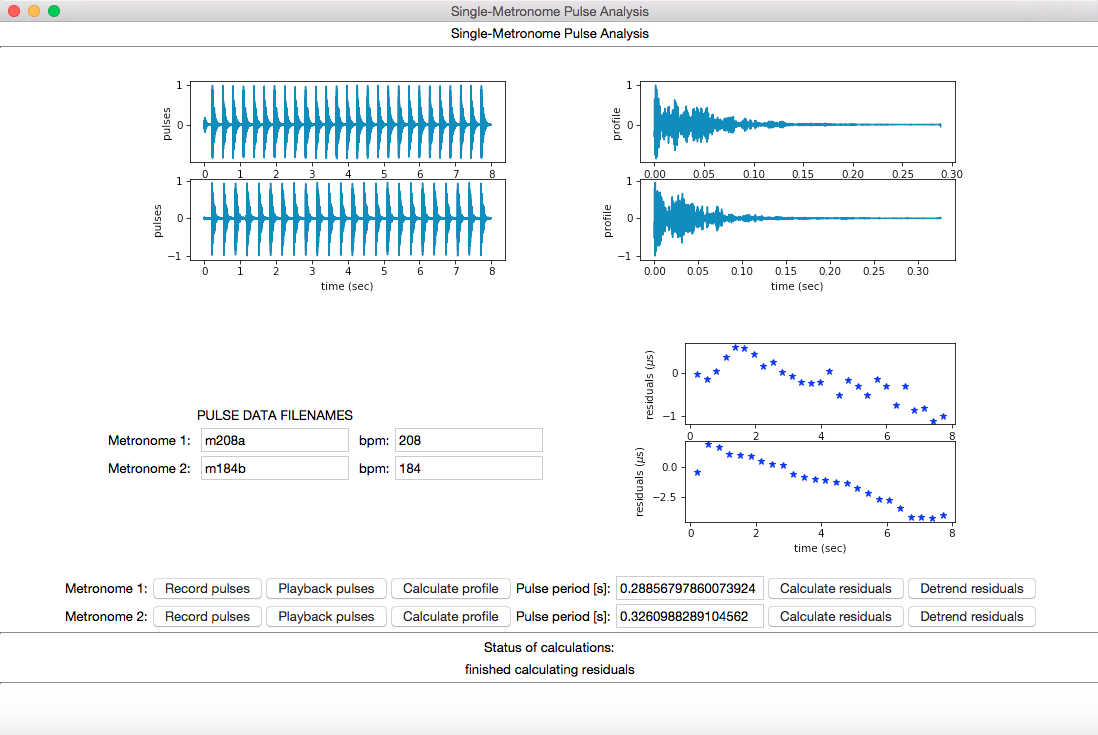
Task: Click the top pulses waveform plot
Action: (x=347, y=121)
